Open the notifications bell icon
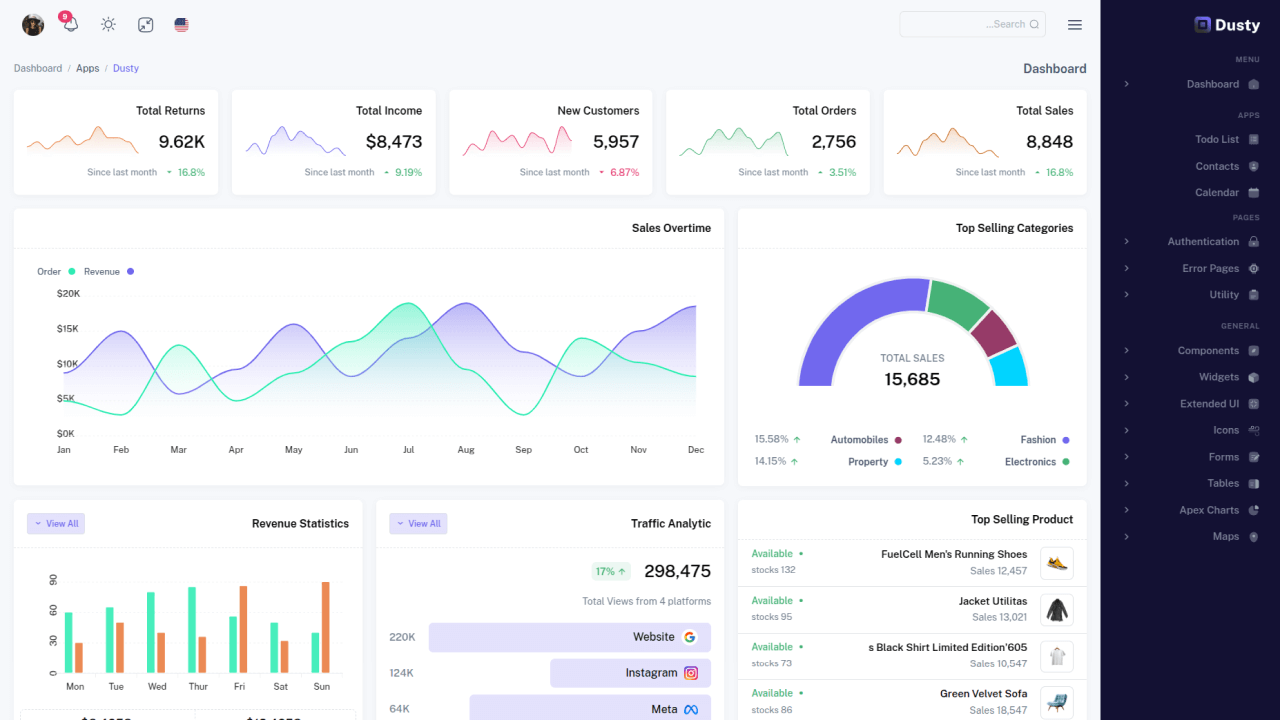Screen dimensions: 1280x720 (70, 24)
